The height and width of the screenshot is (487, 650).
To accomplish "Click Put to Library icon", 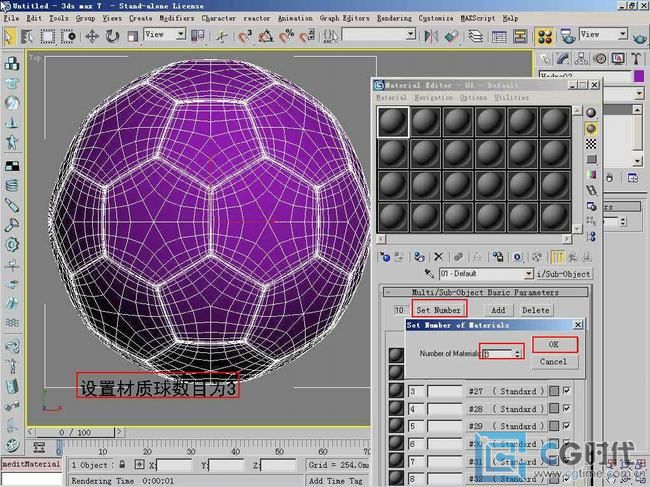I will (497, 257).
